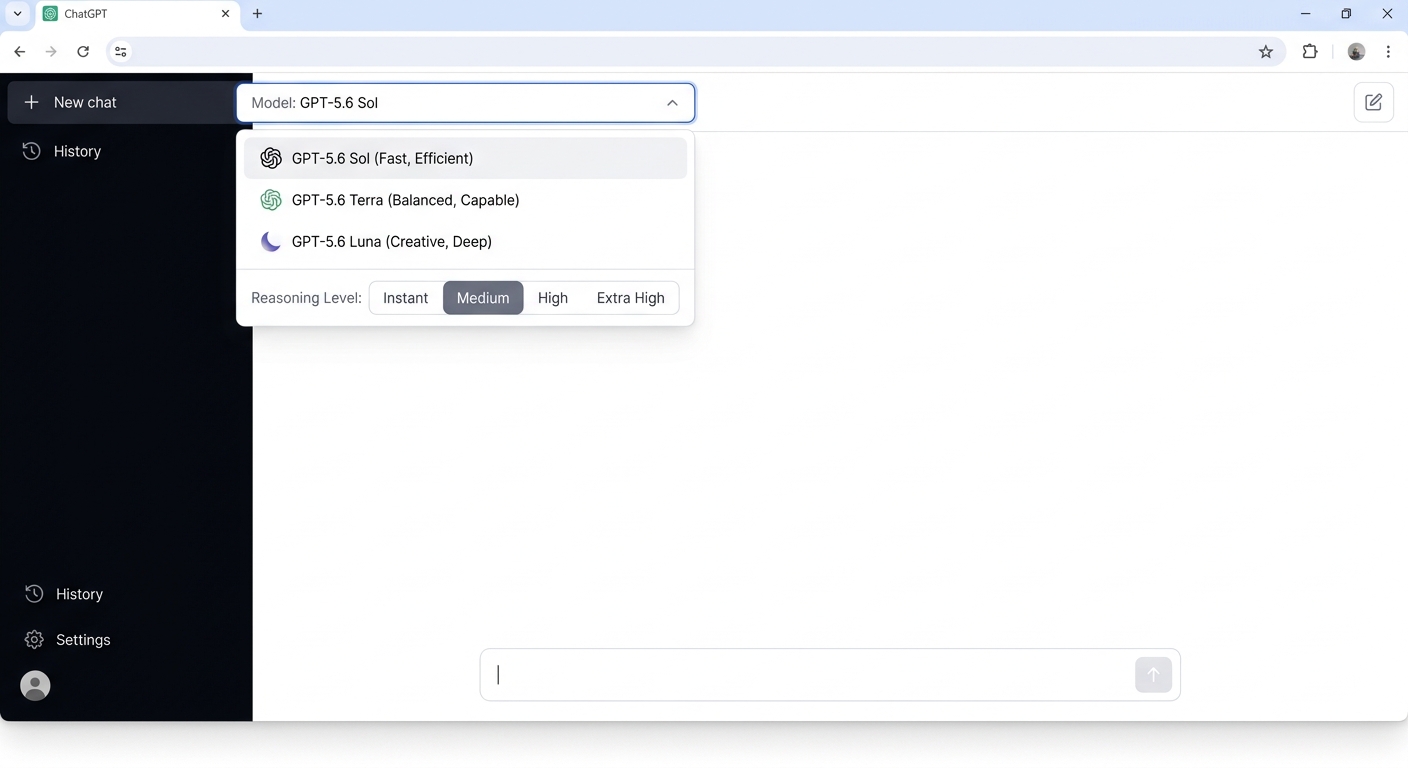The width and height of the screenshot is (1408, 768).
Task: Go forward in browser history
Action: pyautogui.click(x=51, y=52)
